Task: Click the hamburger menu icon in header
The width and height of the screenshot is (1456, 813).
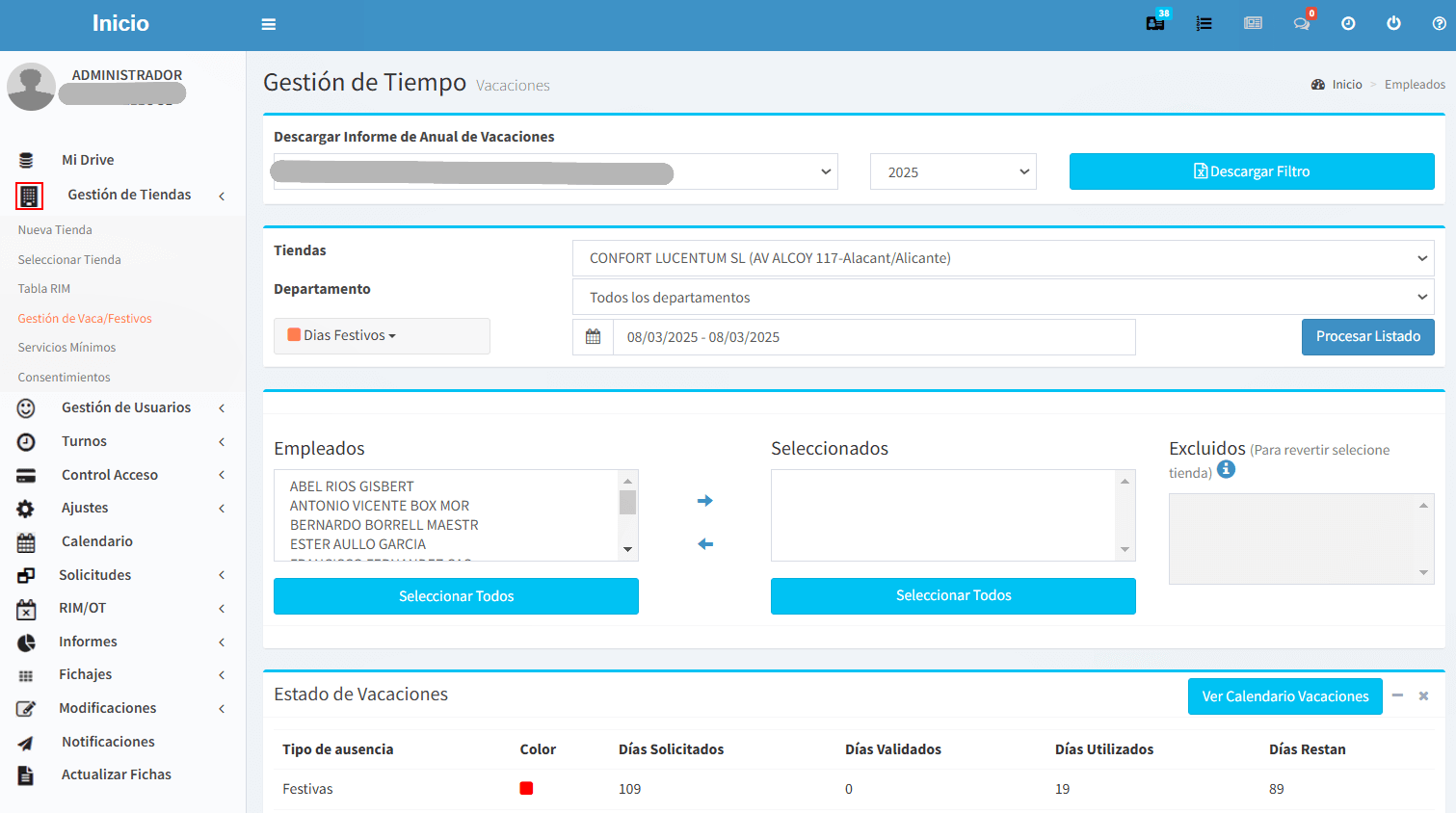Action: coord(269,24)
